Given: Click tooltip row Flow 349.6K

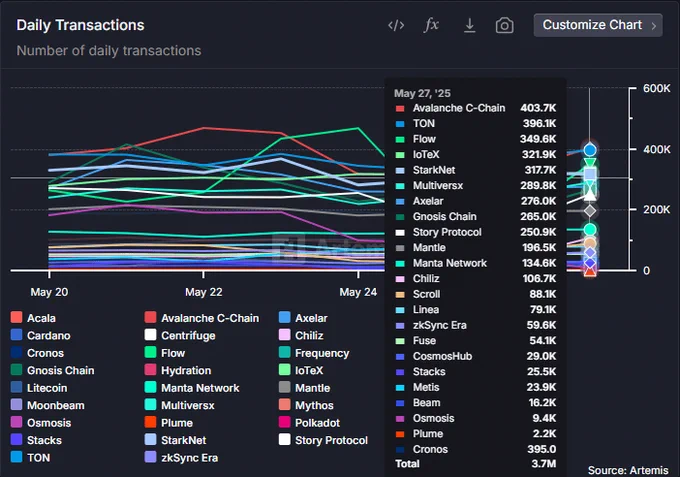Looking at the screenshot, I should click(476, 139).
